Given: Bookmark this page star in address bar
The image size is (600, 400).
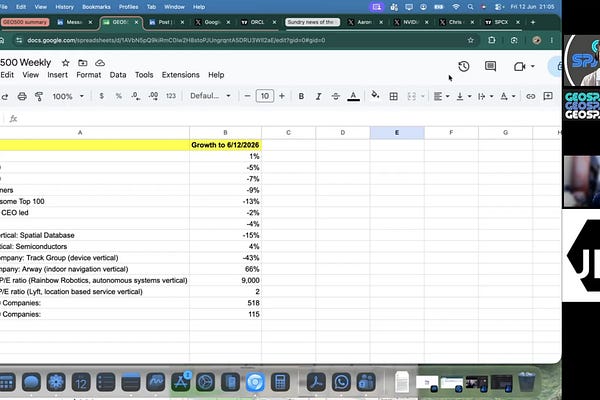Looking at the screenshot, I should 470,40.
